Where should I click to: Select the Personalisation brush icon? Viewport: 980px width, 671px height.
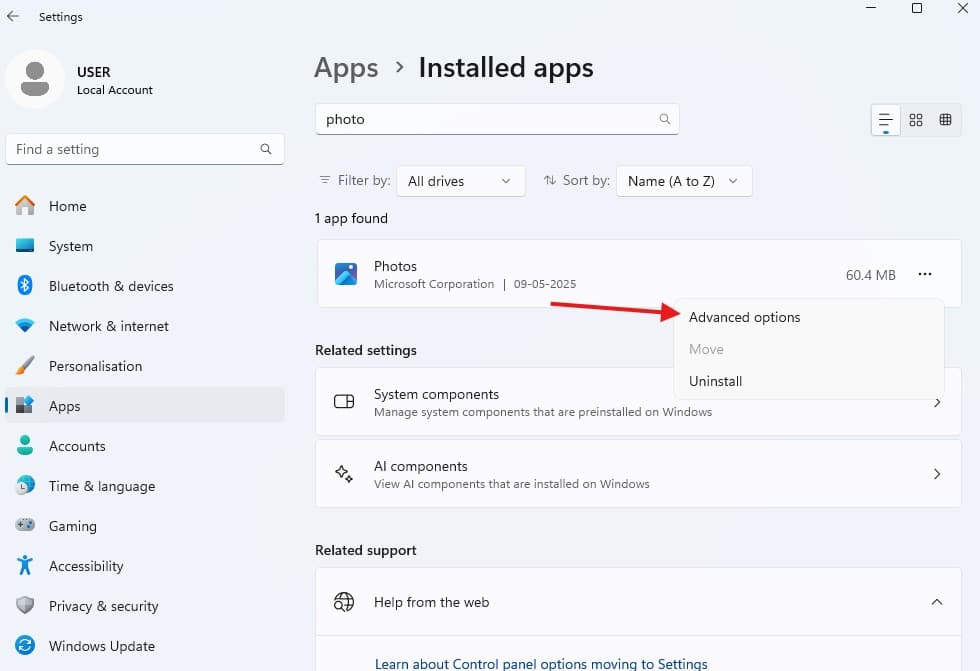coord(24,366)
